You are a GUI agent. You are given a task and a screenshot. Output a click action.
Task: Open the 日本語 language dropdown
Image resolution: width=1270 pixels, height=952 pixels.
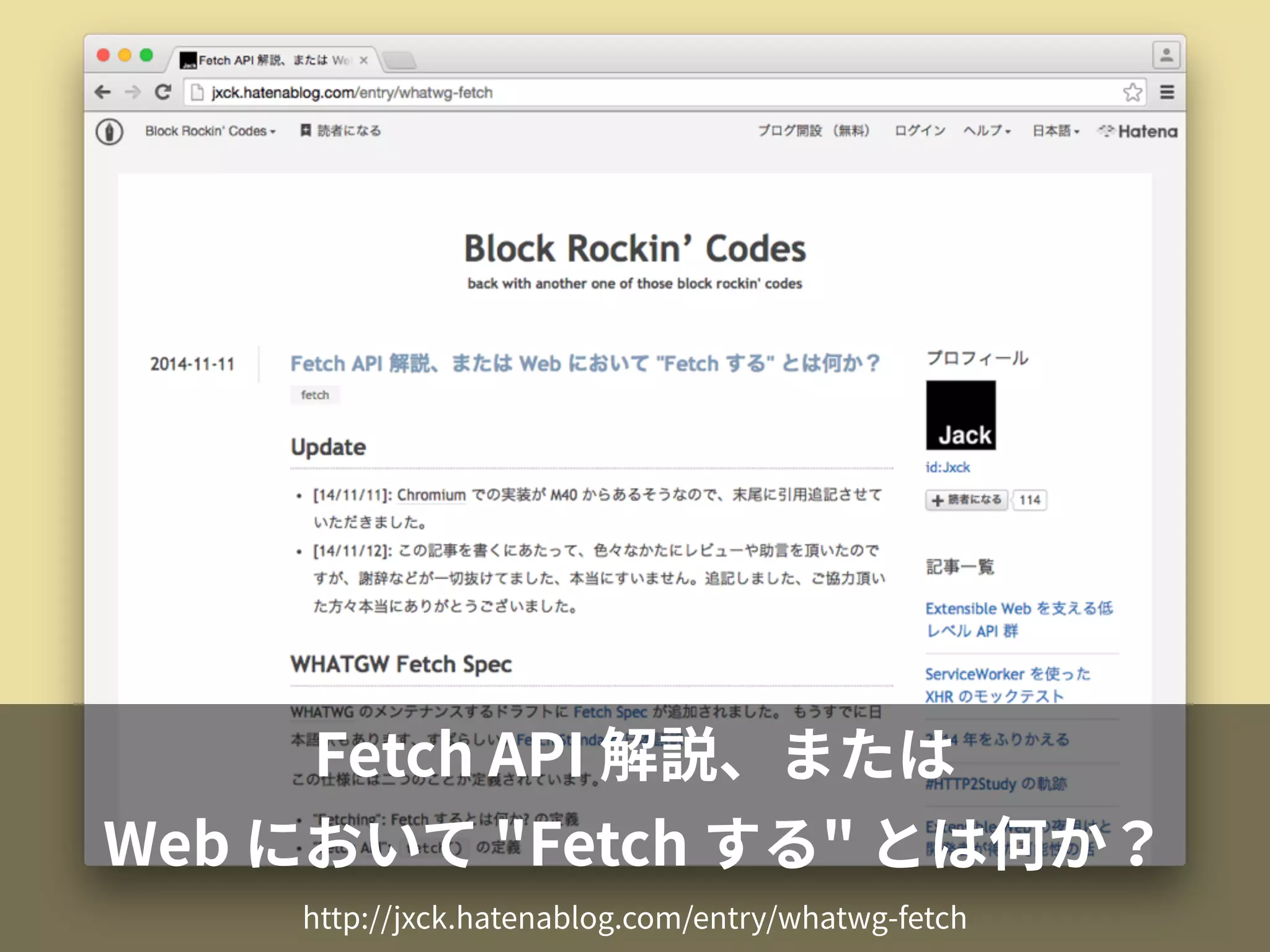[1055, 131]
